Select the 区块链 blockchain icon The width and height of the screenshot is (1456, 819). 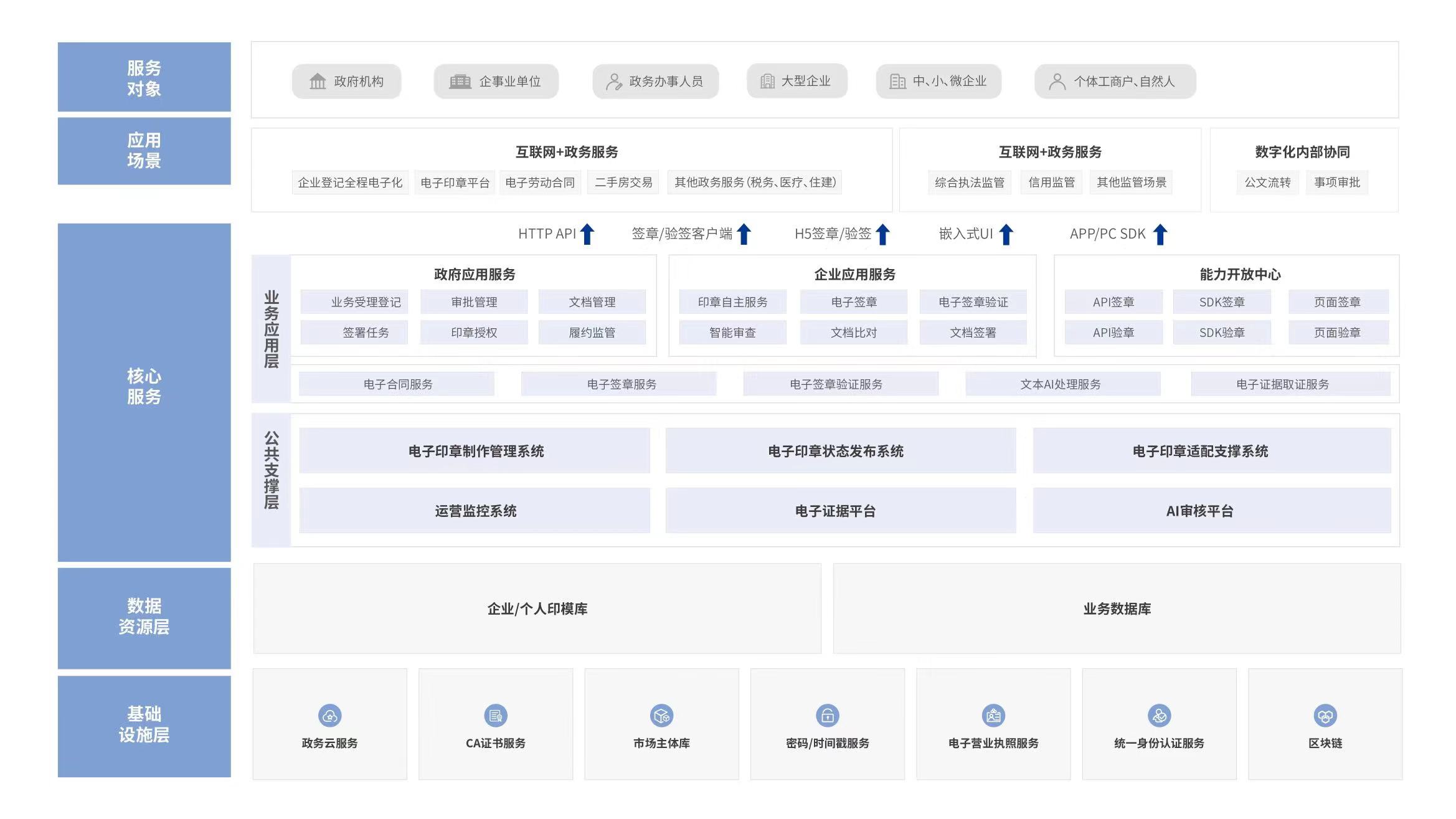[x=1325, y=715]
